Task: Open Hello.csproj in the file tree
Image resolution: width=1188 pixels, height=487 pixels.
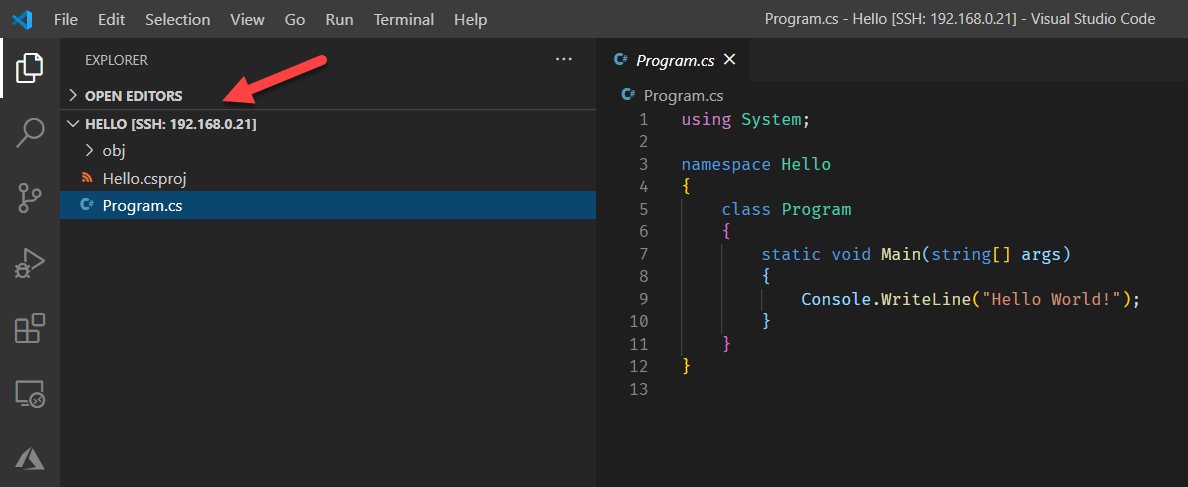Action: click(144, 179)
